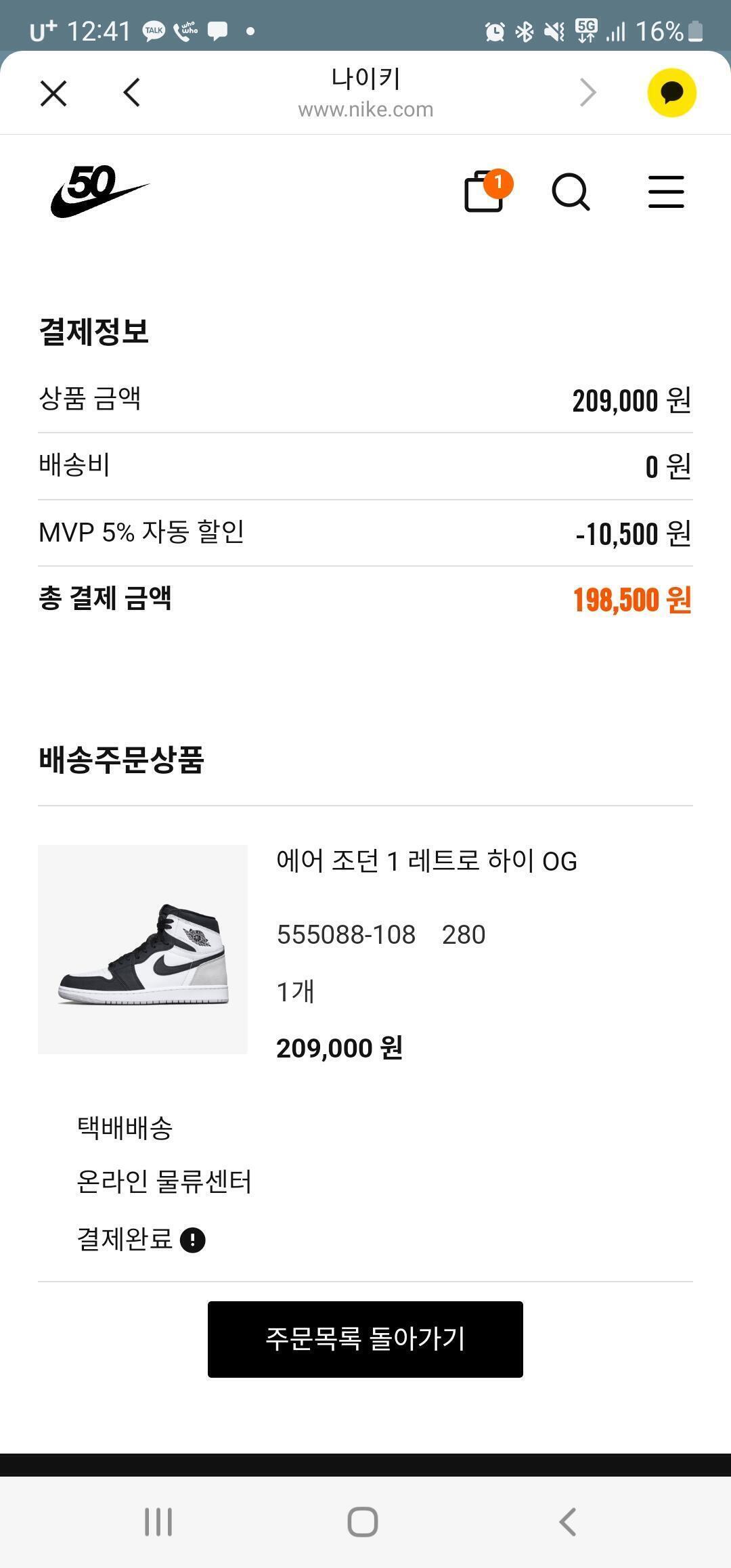The image size is (731, 1568).
Task: Open the 에어 조던 1 레트로 하이 OG product link
Action: coord(426,862)
